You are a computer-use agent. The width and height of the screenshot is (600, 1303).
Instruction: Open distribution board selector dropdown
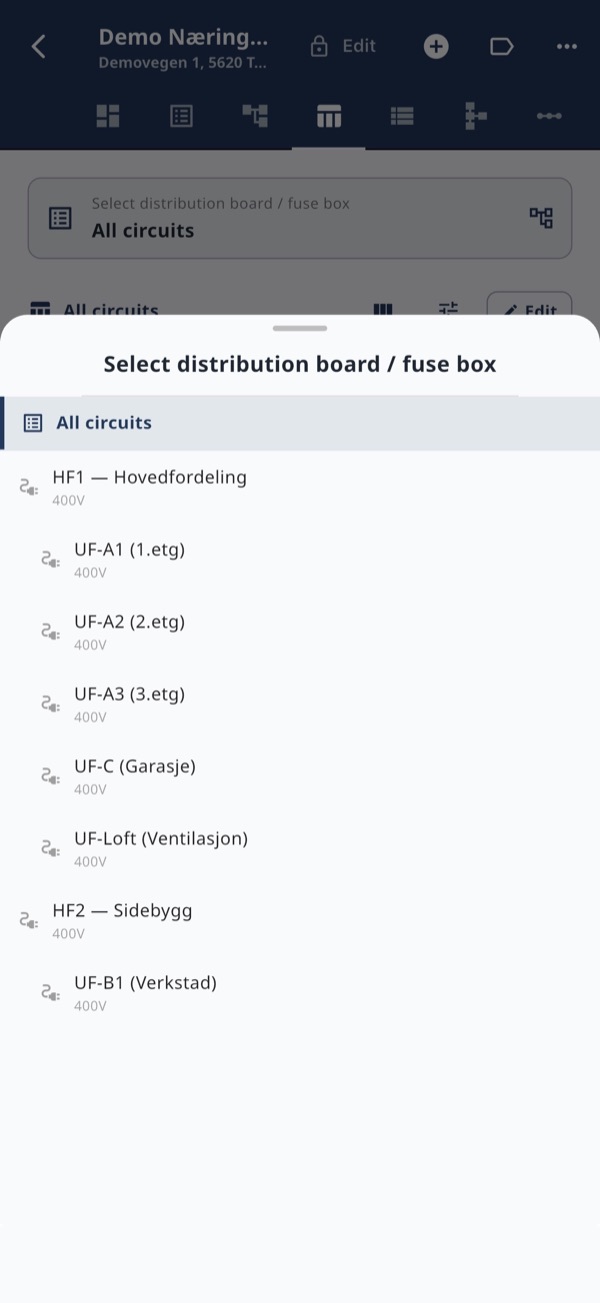(x=300, y=218)
